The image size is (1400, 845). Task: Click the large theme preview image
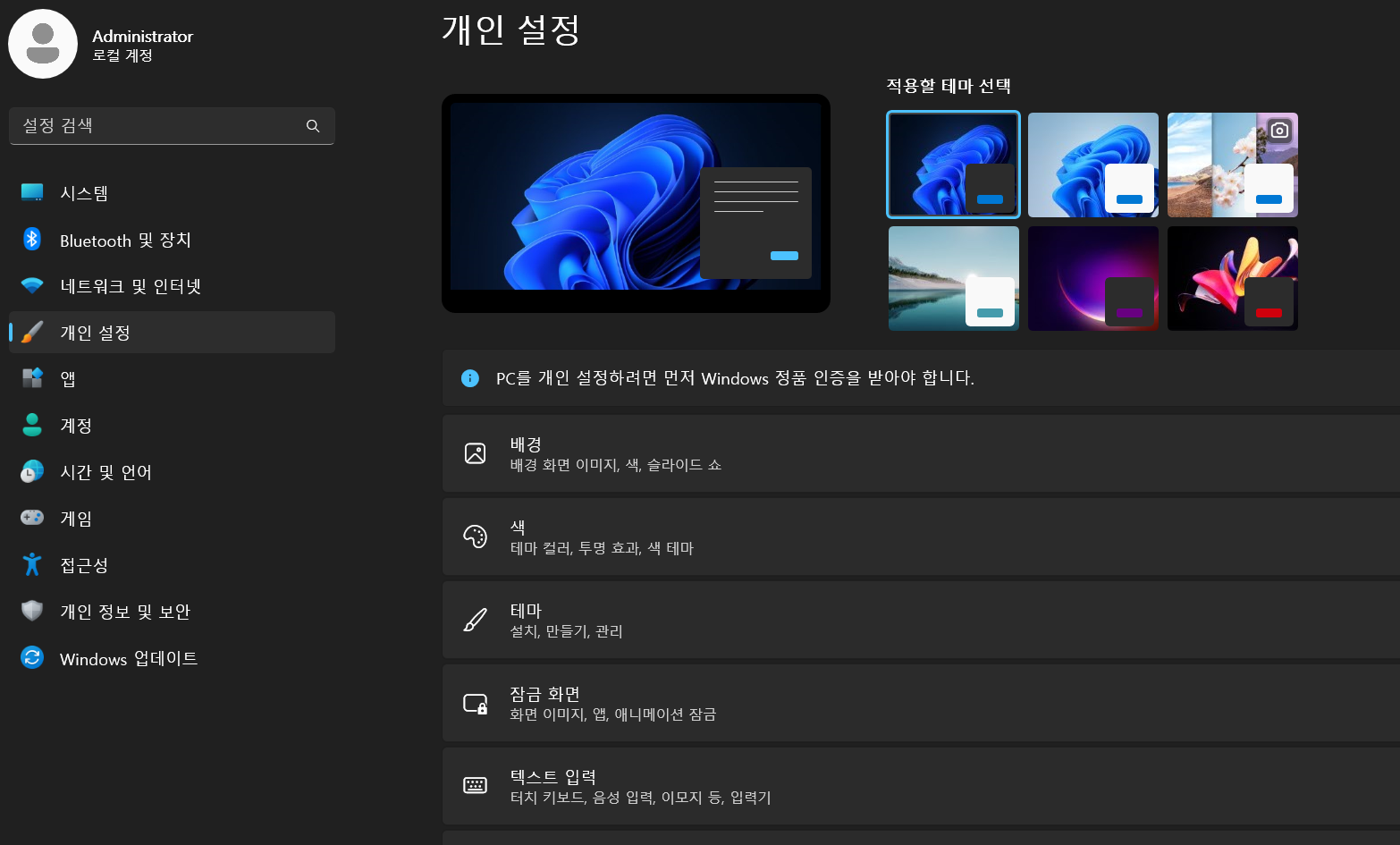(x=636, y=203)
